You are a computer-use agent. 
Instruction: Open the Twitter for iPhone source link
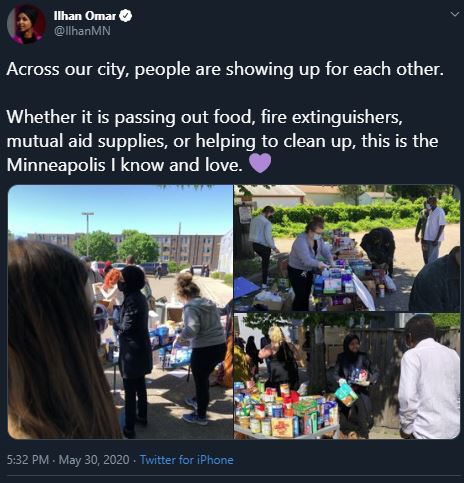[x=187, y=460]
